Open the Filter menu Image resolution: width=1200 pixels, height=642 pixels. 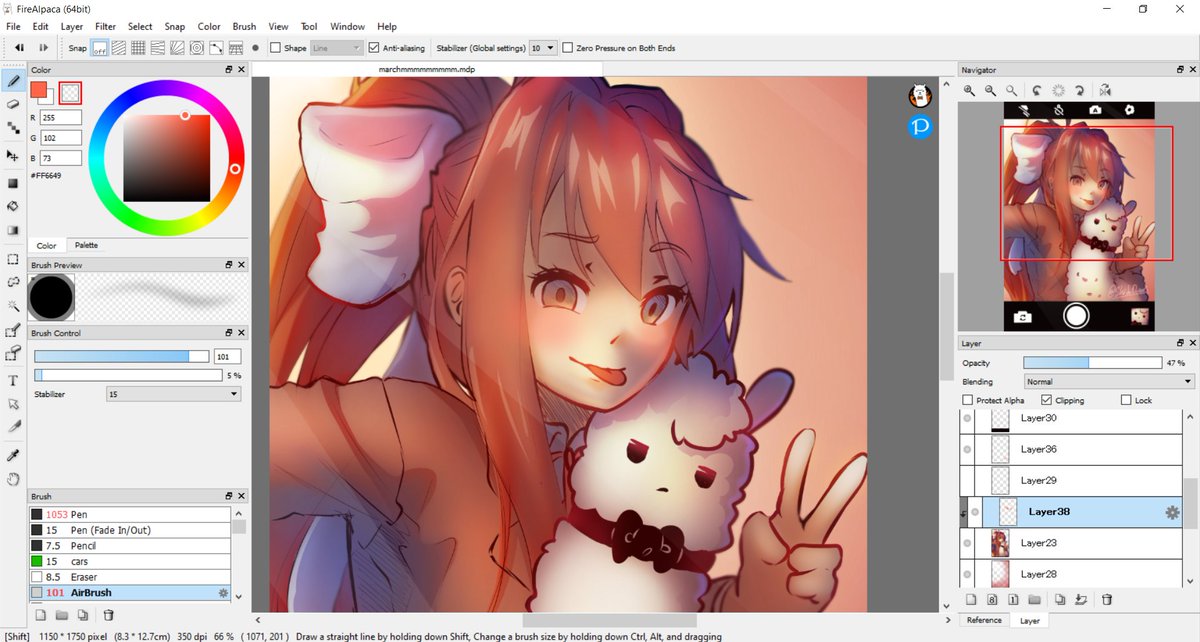click(105, 26)
